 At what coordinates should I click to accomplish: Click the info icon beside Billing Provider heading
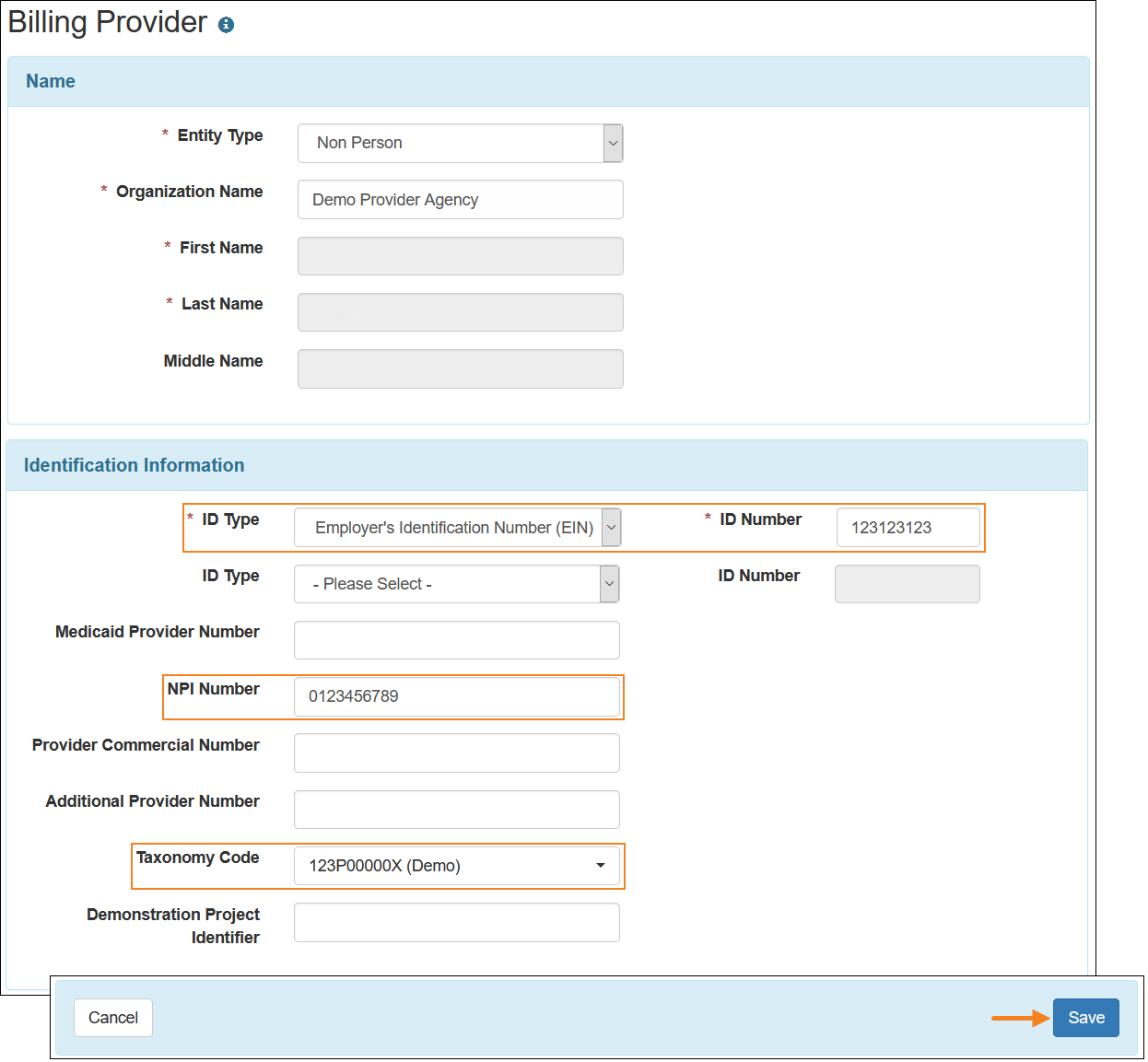pos(228,23)
